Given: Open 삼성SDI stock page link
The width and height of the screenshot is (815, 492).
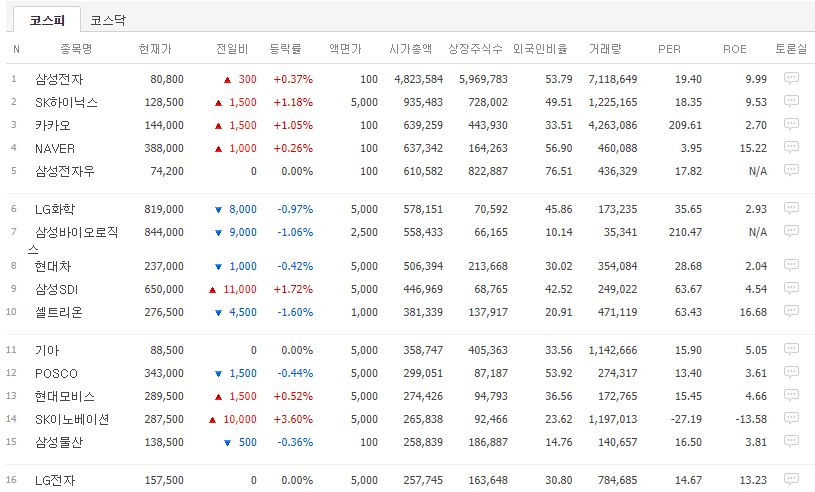Looking at the screenshot, I should click(x=56, y=289).
